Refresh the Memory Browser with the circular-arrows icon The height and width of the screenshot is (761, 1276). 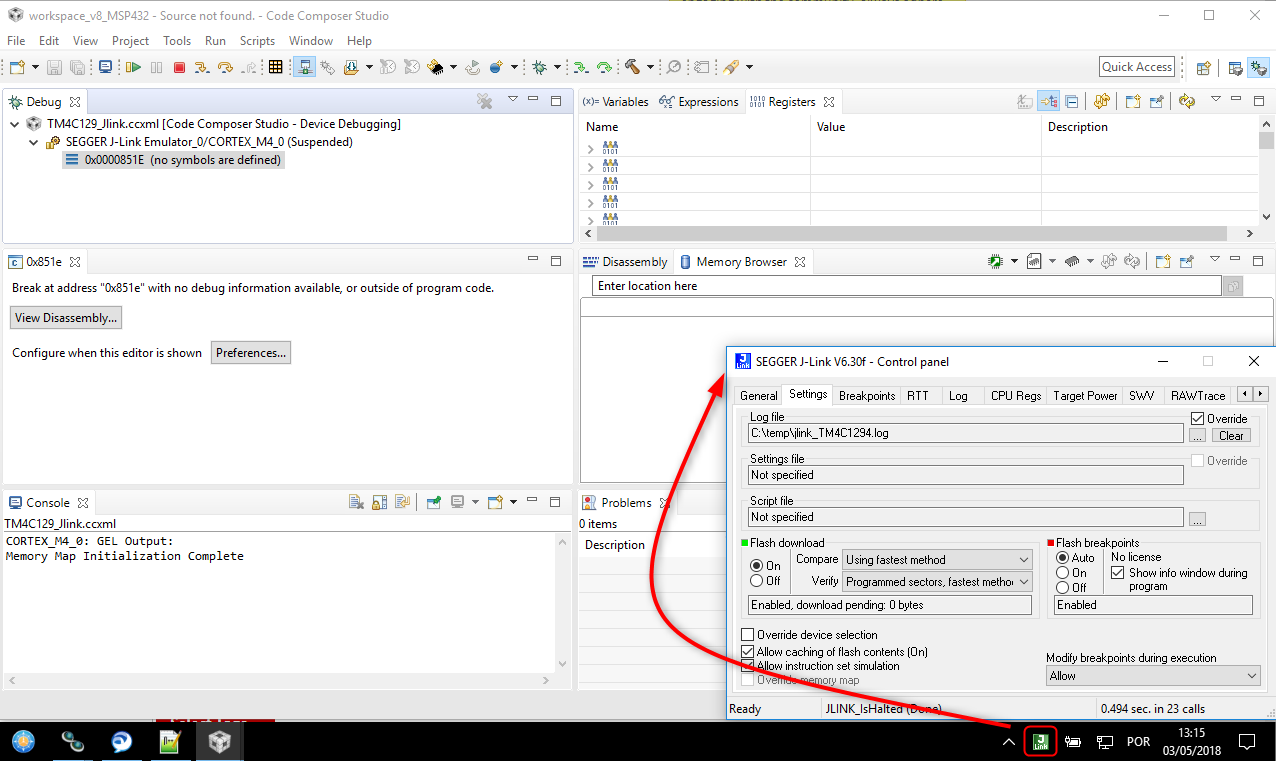pyautogui.click(x=1132, y=260)
